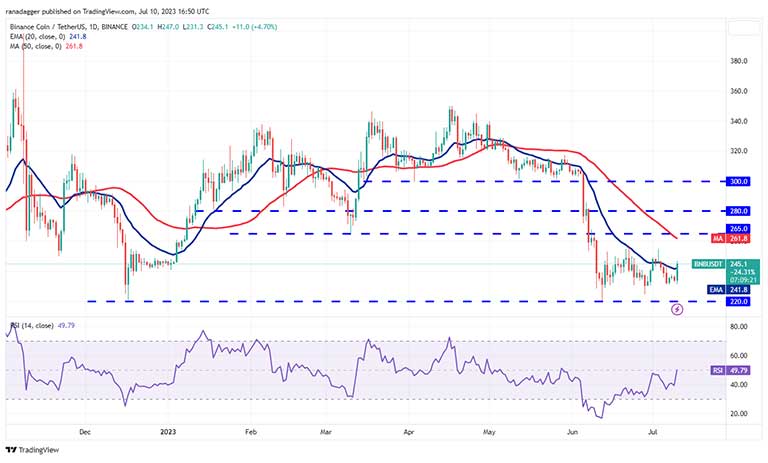The image size is (768, 463).
Task: Open the TradingView logo at bottom left
Action: 32,450
